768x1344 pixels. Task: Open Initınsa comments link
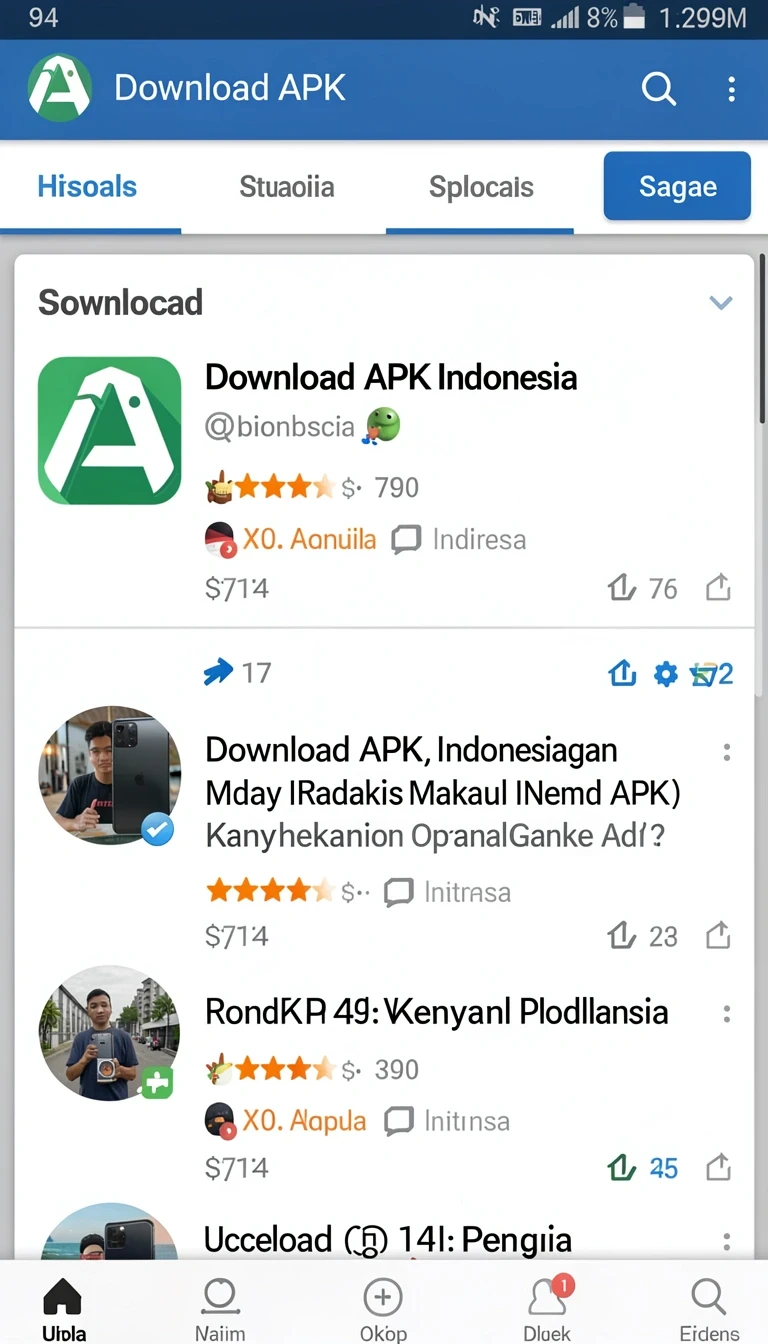click(448, 1121)
